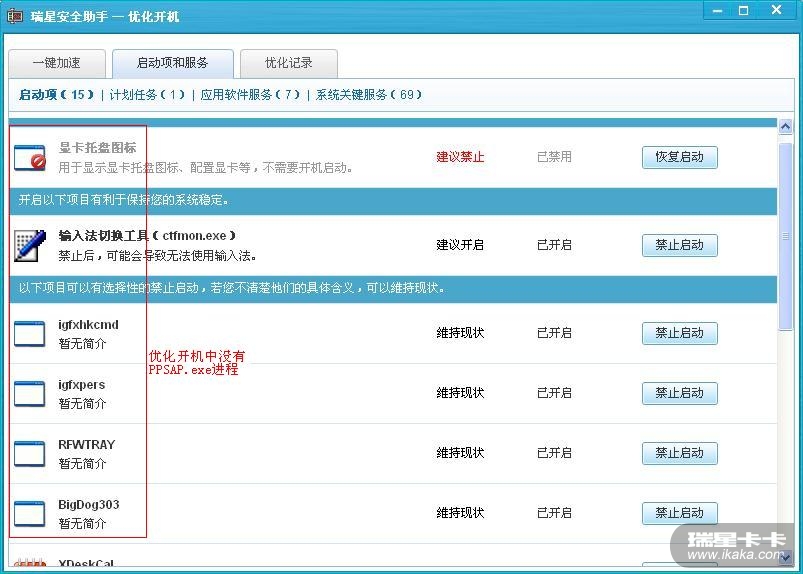Open the 优化记录 tab
The image size is (803, 574).
(289, 63)
